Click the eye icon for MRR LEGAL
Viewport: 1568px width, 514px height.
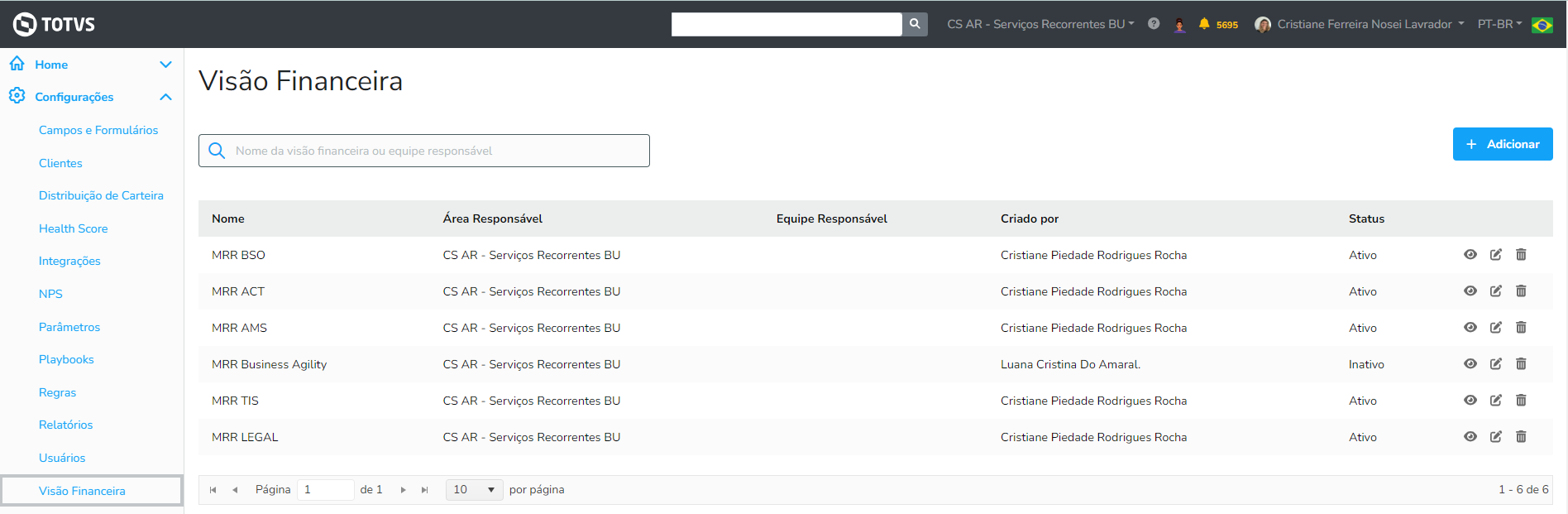(1470, 437)
